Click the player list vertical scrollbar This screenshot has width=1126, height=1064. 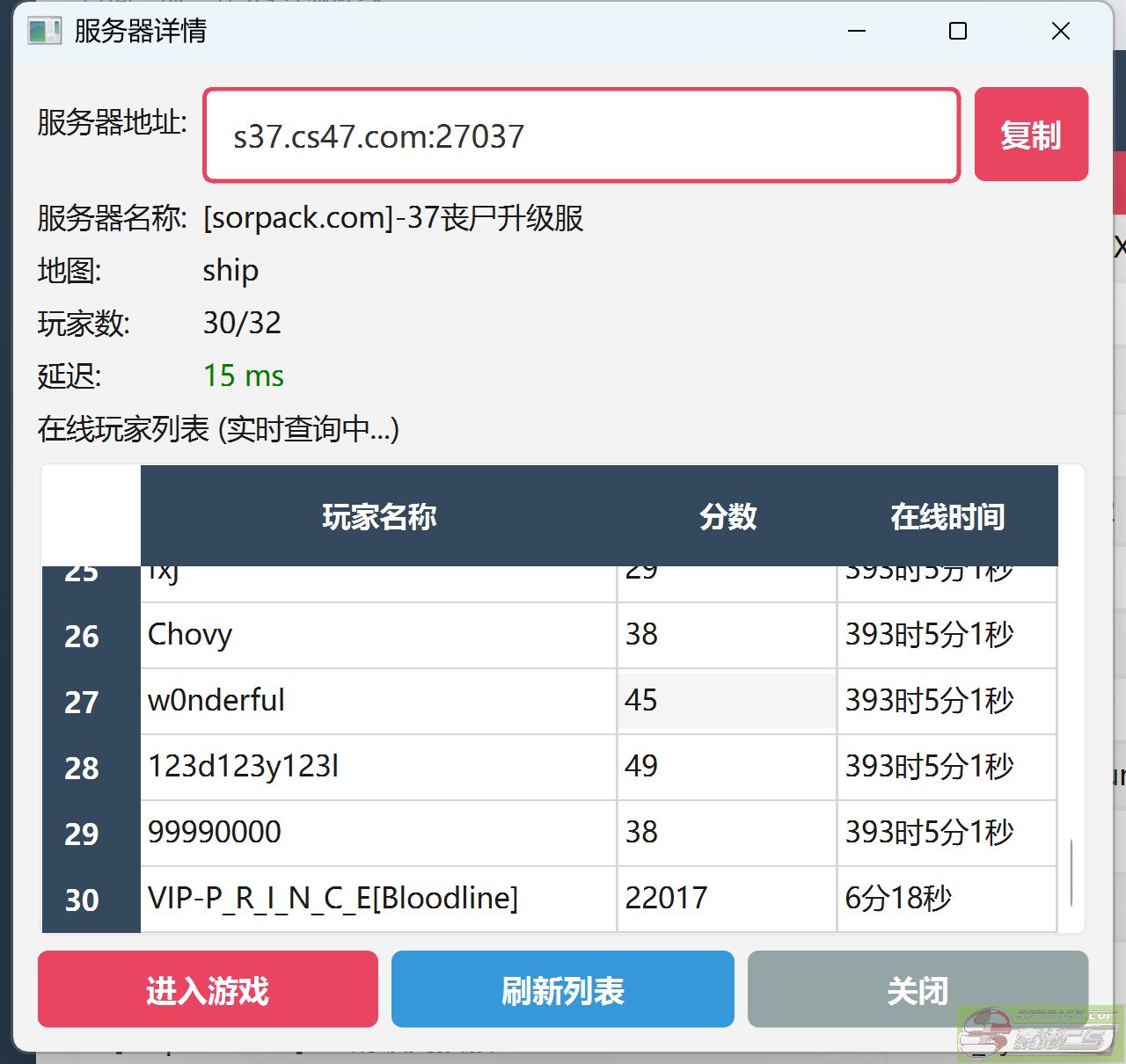tap(1071, 872)
